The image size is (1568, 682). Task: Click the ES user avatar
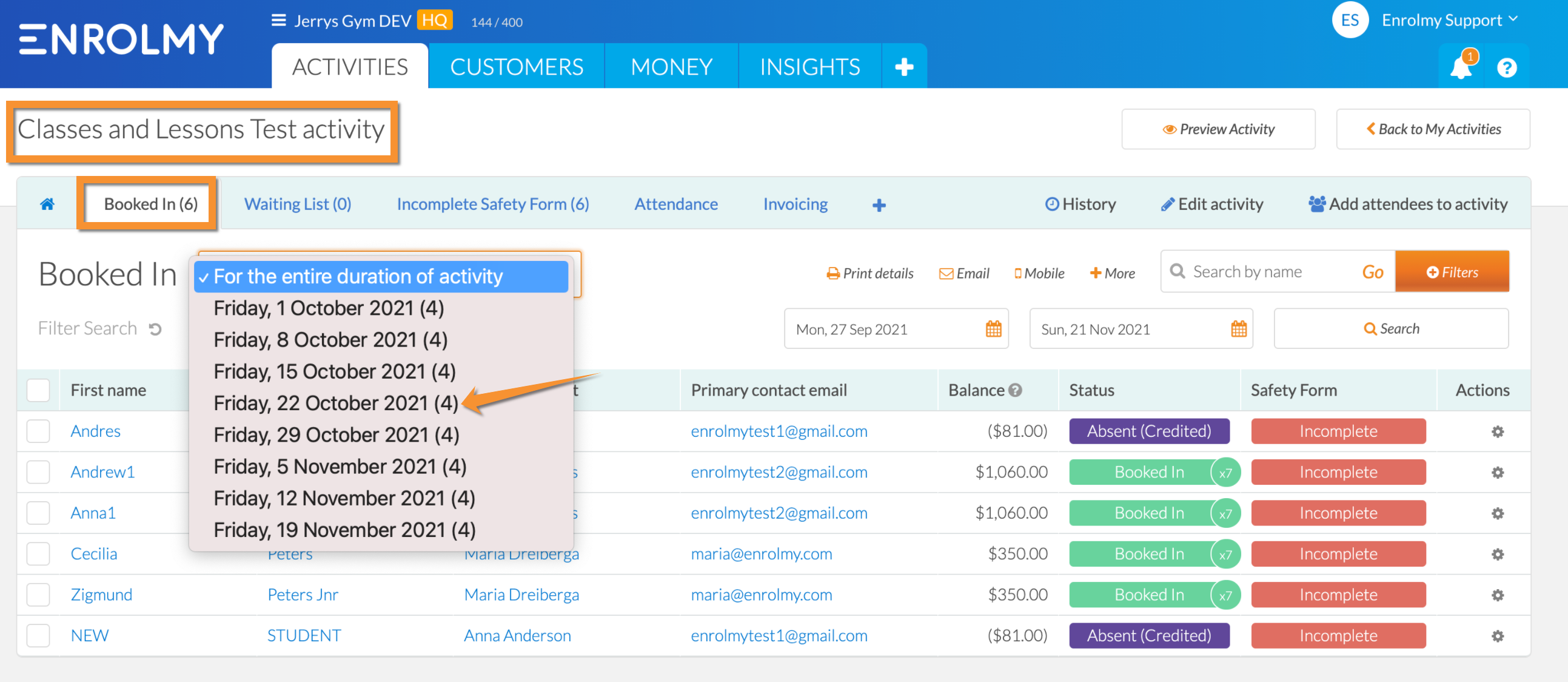(x=1350, y=20)
